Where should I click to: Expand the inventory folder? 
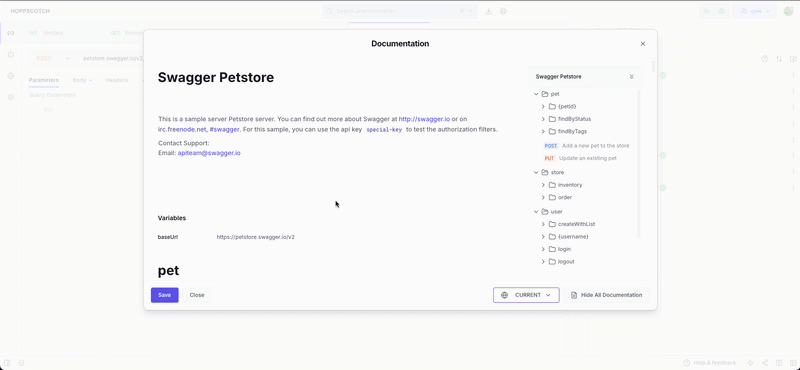(x=543, y=185)
